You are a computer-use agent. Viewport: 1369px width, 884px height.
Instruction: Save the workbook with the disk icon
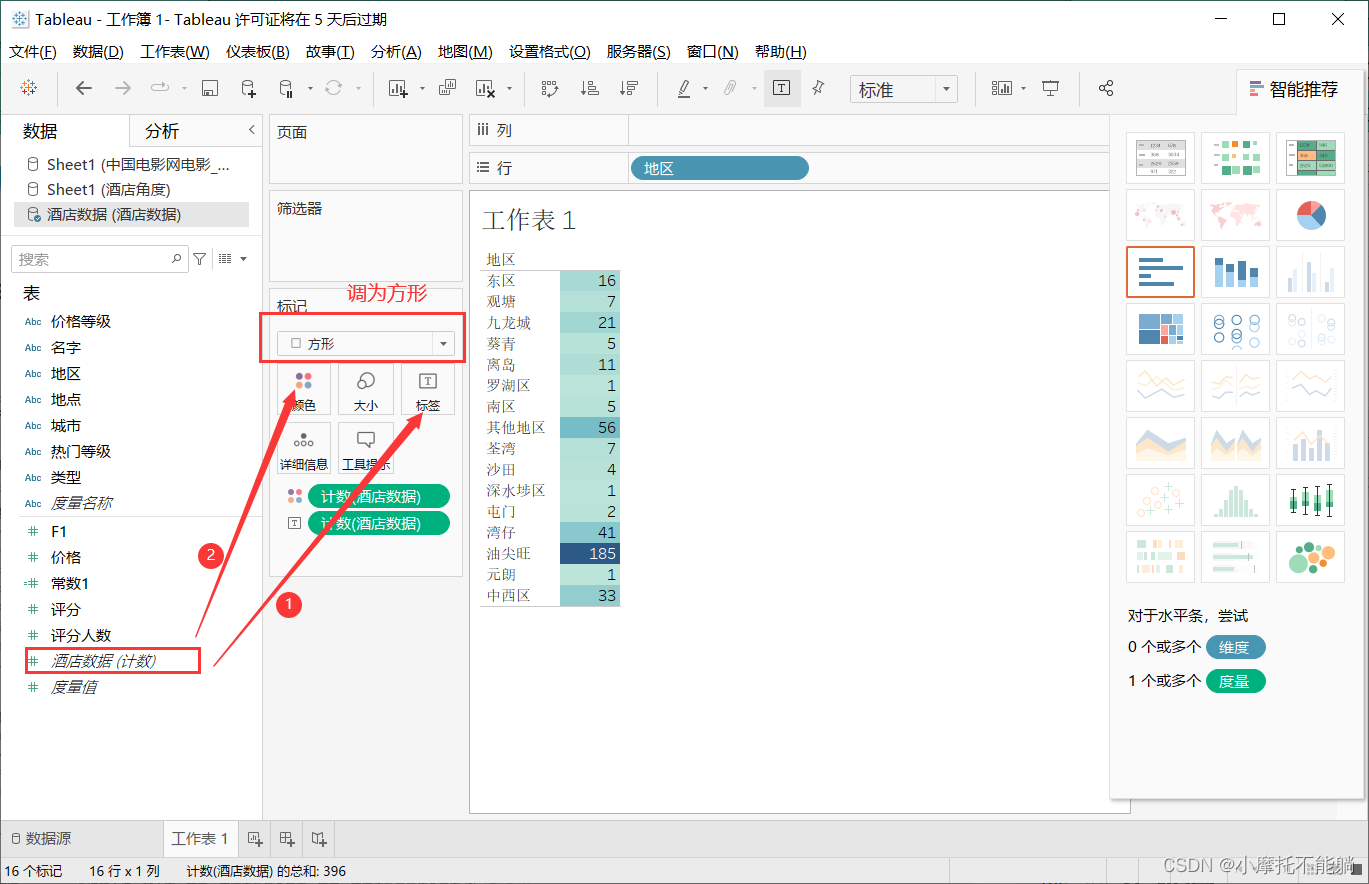(x=210, y=88)
